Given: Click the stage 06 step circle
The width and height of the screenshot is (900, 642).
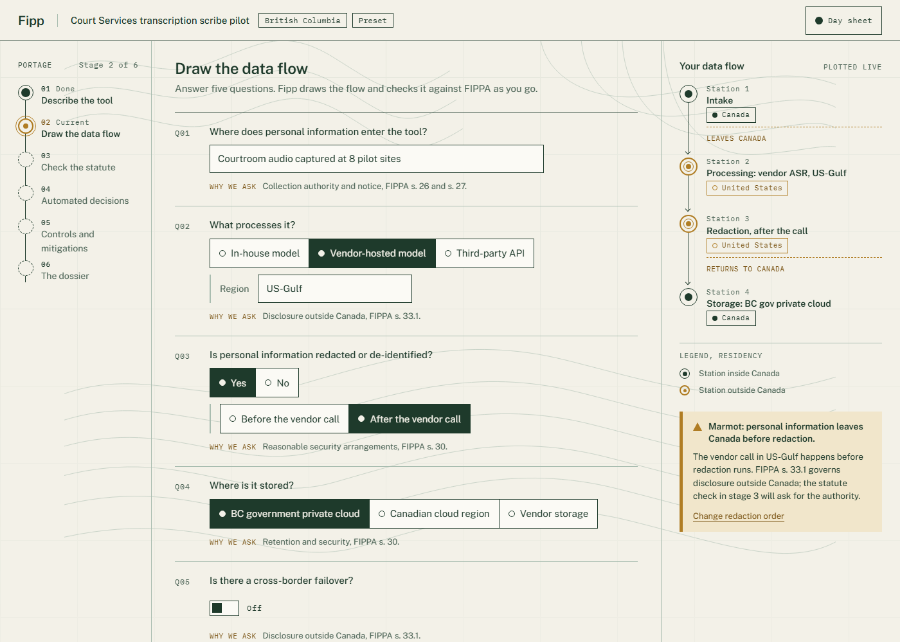Looking at the screenshot, I should (25, 268).
